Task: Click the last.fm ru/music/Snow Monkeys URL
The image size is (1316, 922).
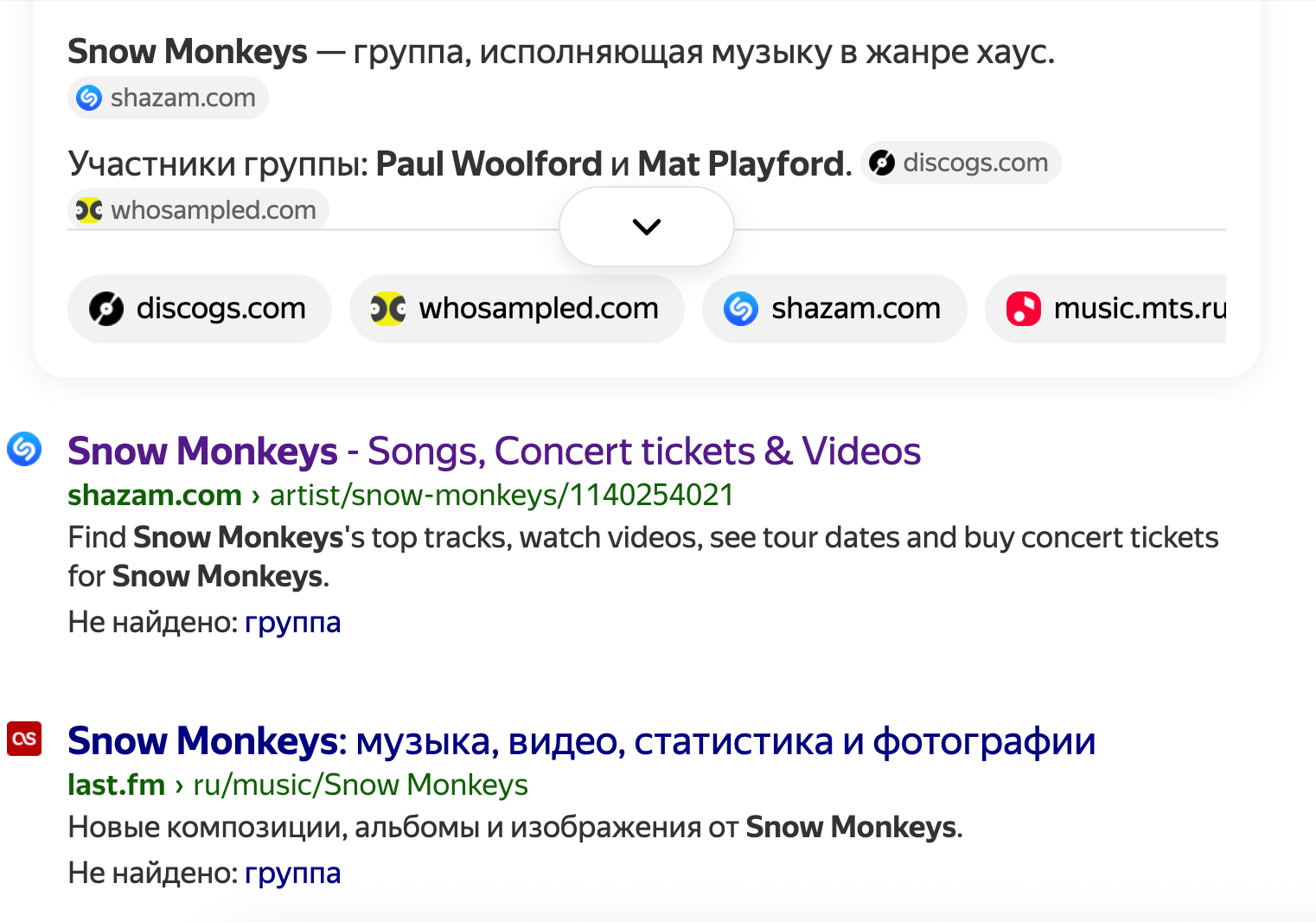Action: click(360, 784)
